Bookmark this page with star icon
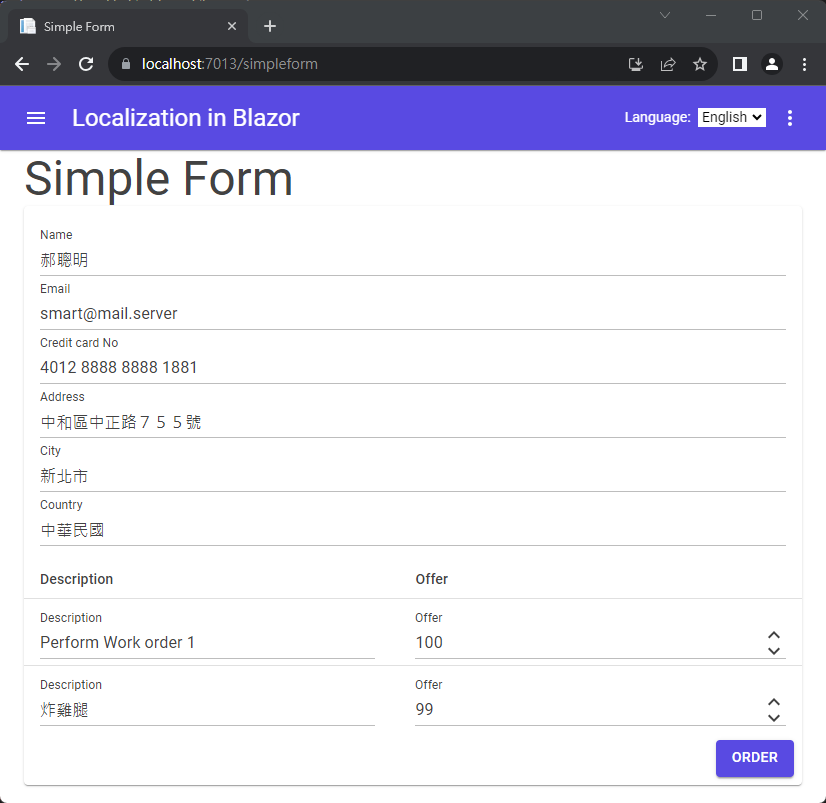This screenshot has width=826, height=803. 700,64
